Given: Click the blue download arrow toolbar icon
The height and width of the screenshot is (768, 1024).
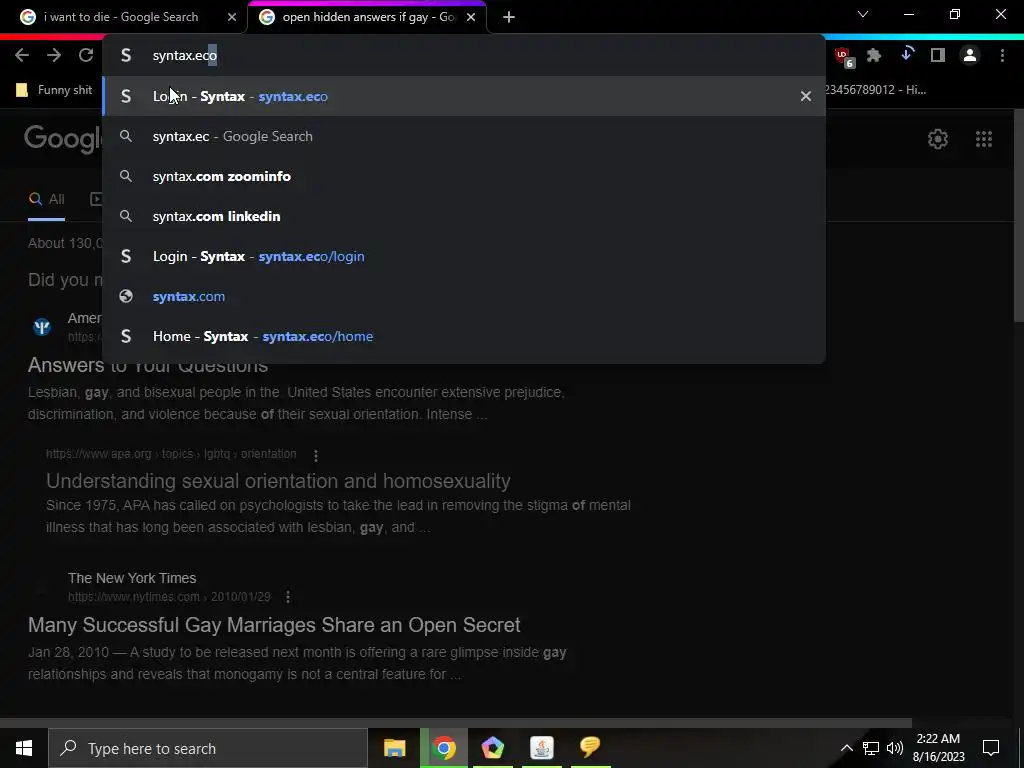Looking at the screenshot, I should [x=906, y=55].
